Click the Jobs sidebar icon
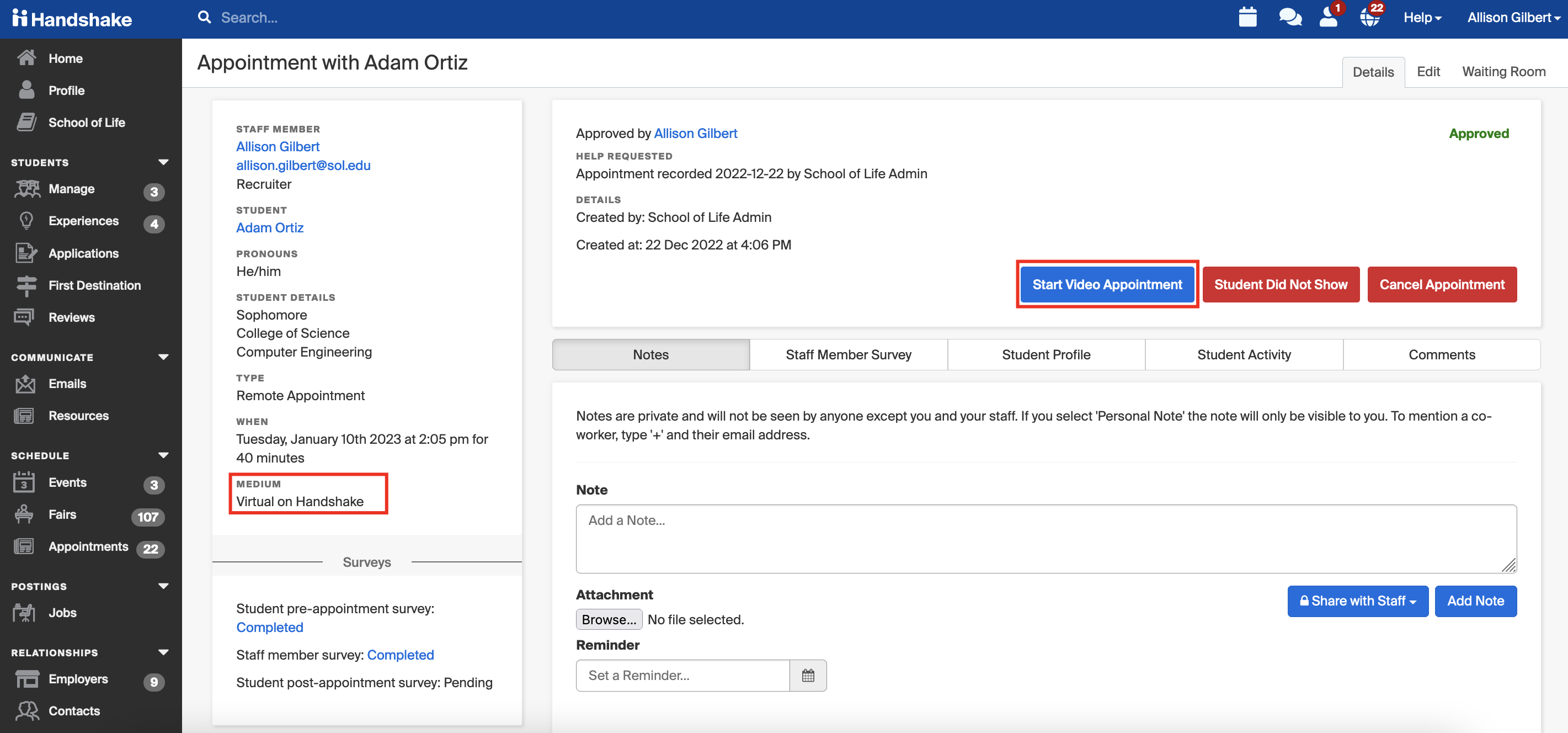Image resolution: width=1568 pixels, height=733 pixels. [x=24, y=613]
